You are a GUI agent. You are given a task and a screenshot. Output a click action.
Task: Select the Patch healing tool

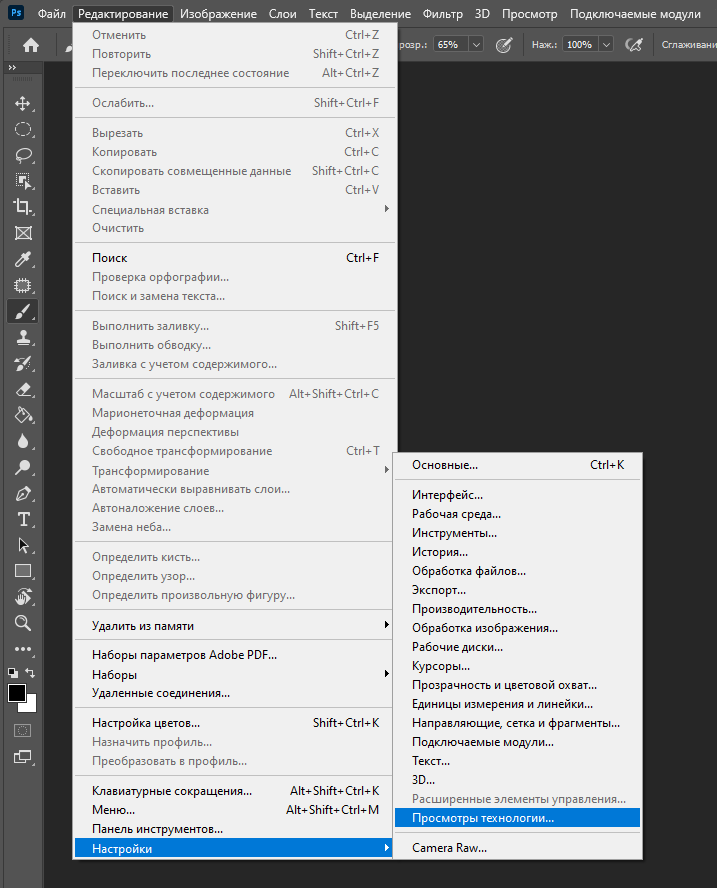click(x=23, y=285)
